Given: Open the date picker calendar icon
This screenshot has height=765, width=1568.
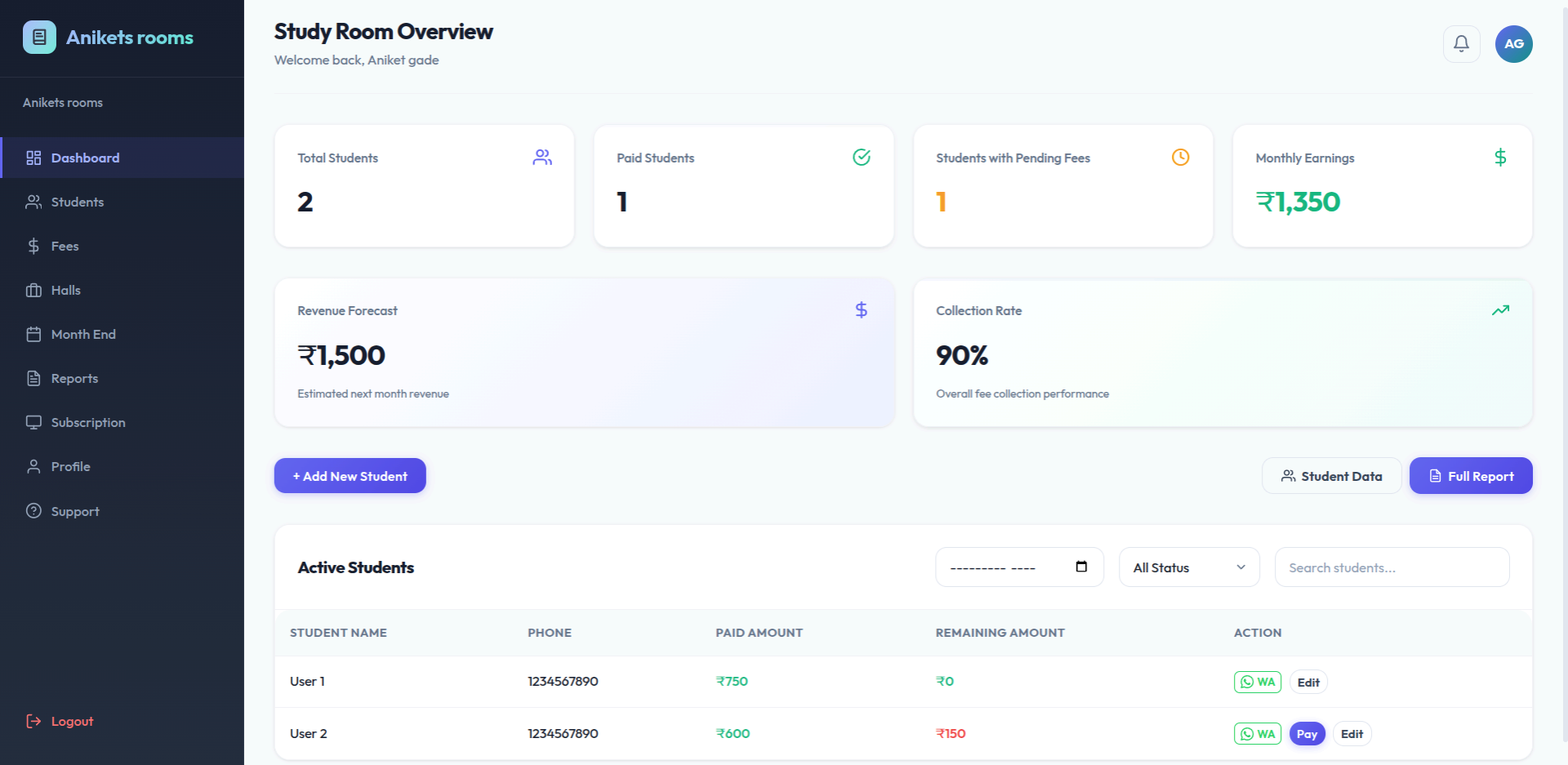Looking at the screenshot, I should pos(1081,567).
